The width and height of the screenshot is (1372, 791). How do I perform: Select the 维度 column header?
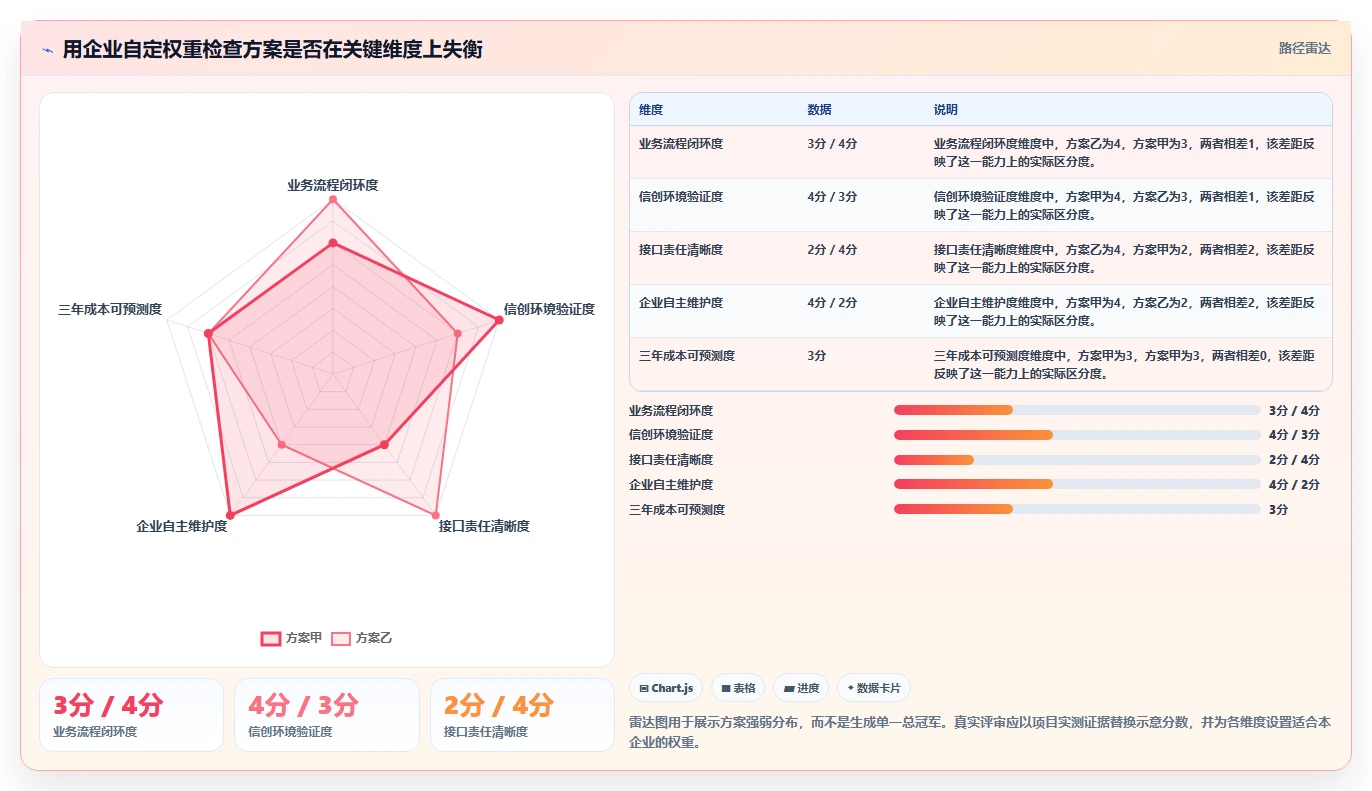click(651, 110)
